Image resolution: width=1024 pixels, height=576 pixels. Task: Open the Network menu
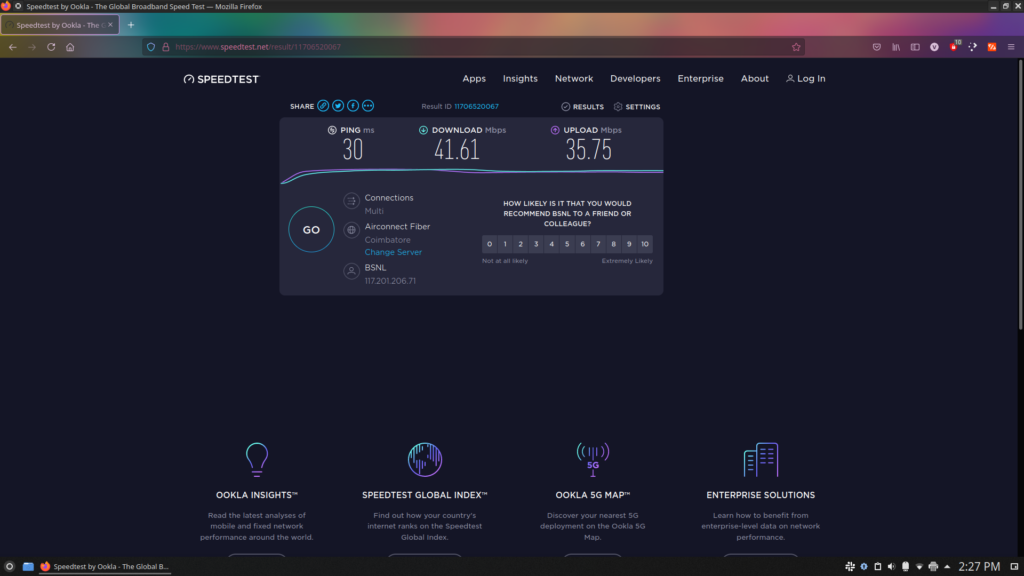[574, 78]
